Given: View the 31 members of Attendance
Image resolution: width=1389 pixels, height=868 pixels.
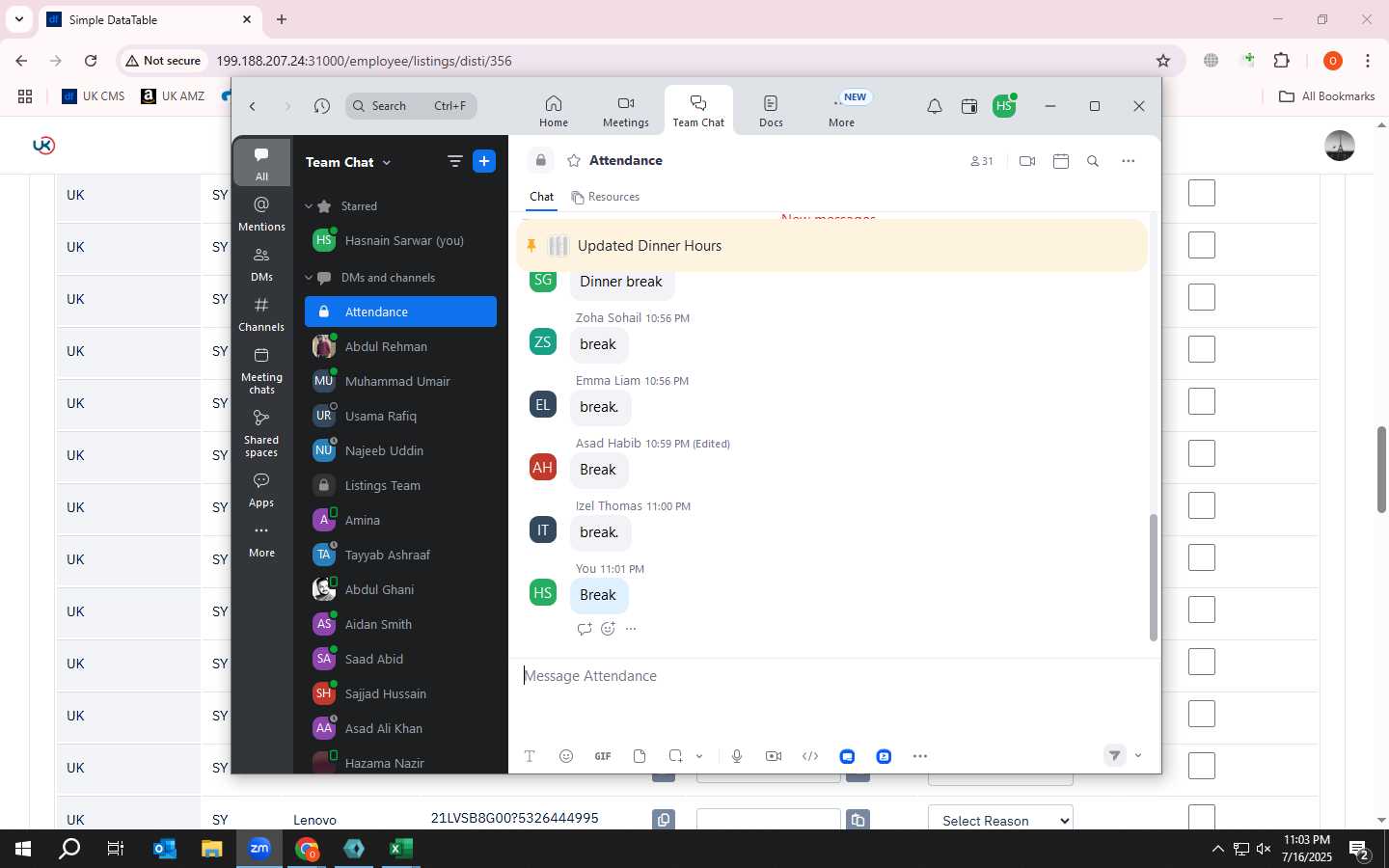Looking at the screenshot, I should point(981,161).
